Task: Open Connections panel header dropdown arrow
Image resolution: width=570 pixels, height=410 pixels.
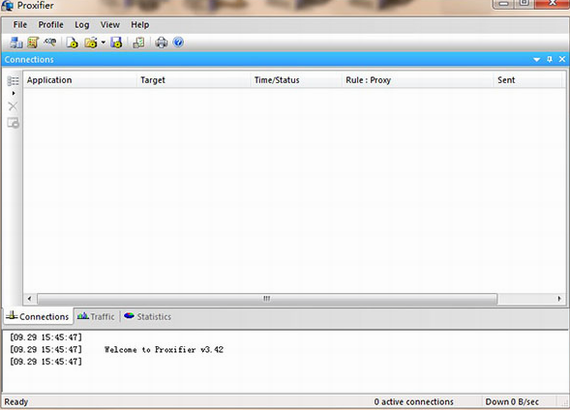Action: point(537,60)
